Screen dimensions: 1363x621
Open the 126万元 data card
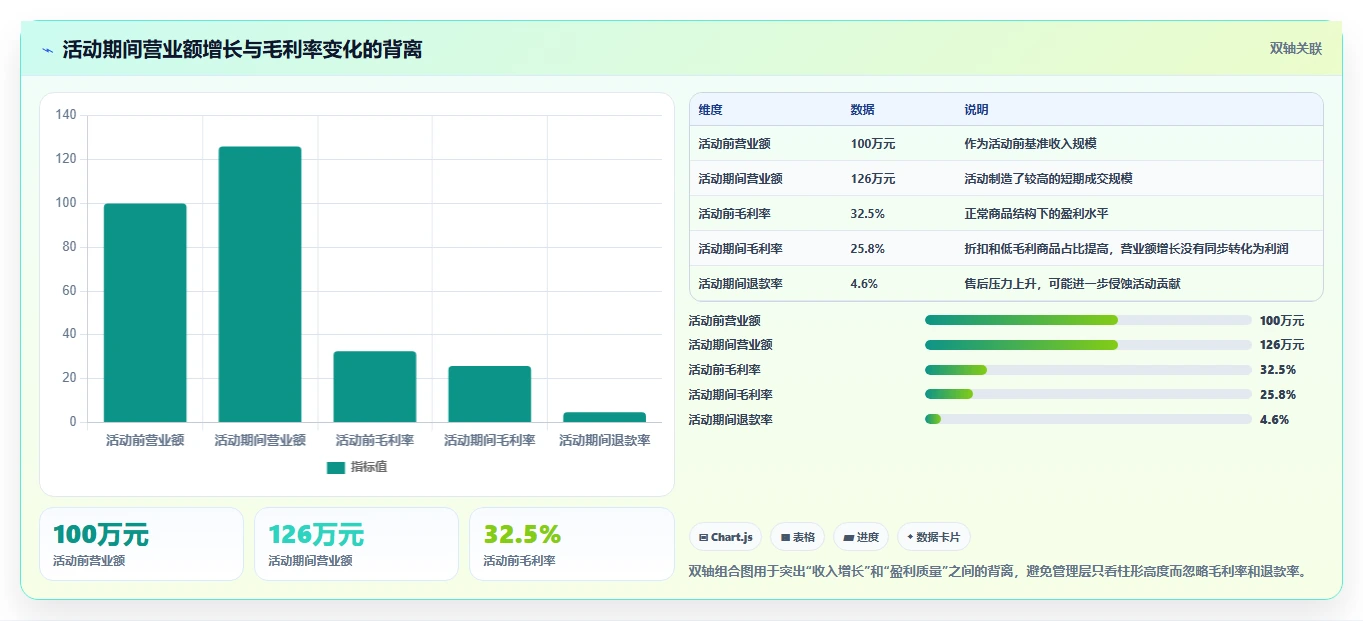click(x=356, y=544)
